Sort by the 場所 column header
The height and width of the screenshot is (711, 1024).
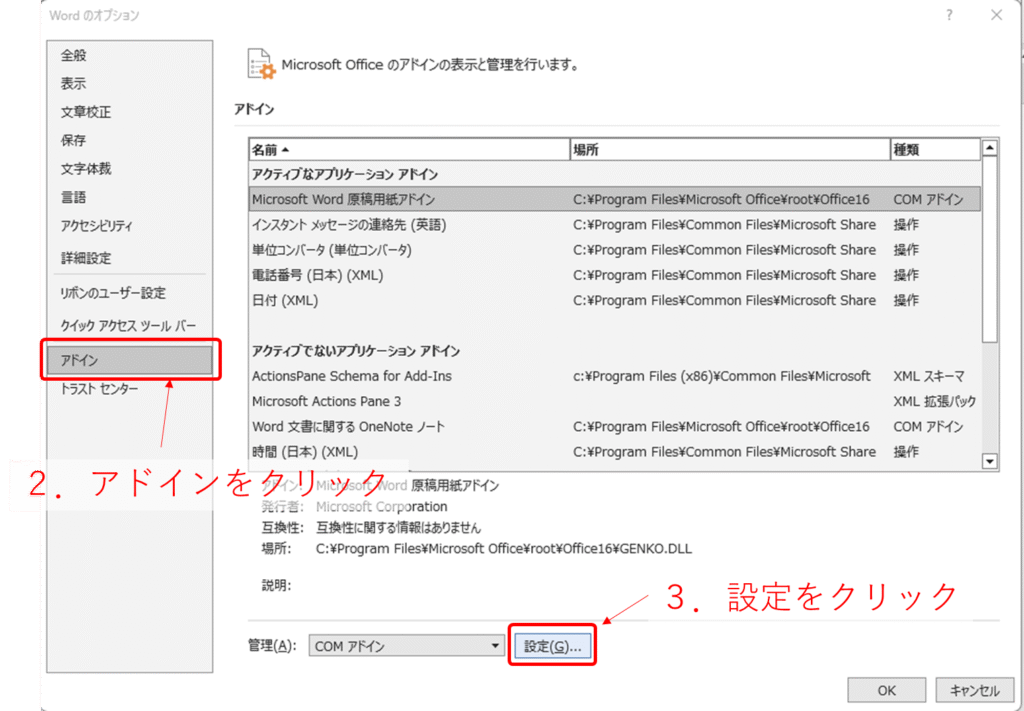[x=729, y=150]
